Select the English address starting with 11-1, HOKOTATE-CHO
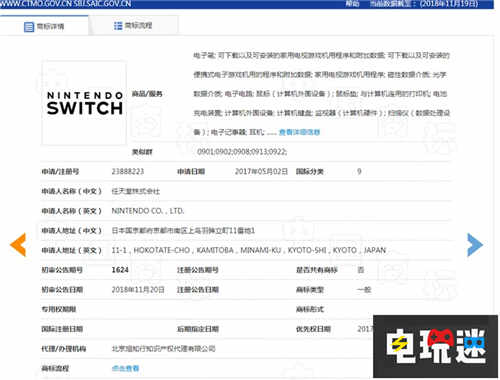Image resolution: width=500 pixels, height=380 pixels. pyautogui.click(x=249, y=250)
